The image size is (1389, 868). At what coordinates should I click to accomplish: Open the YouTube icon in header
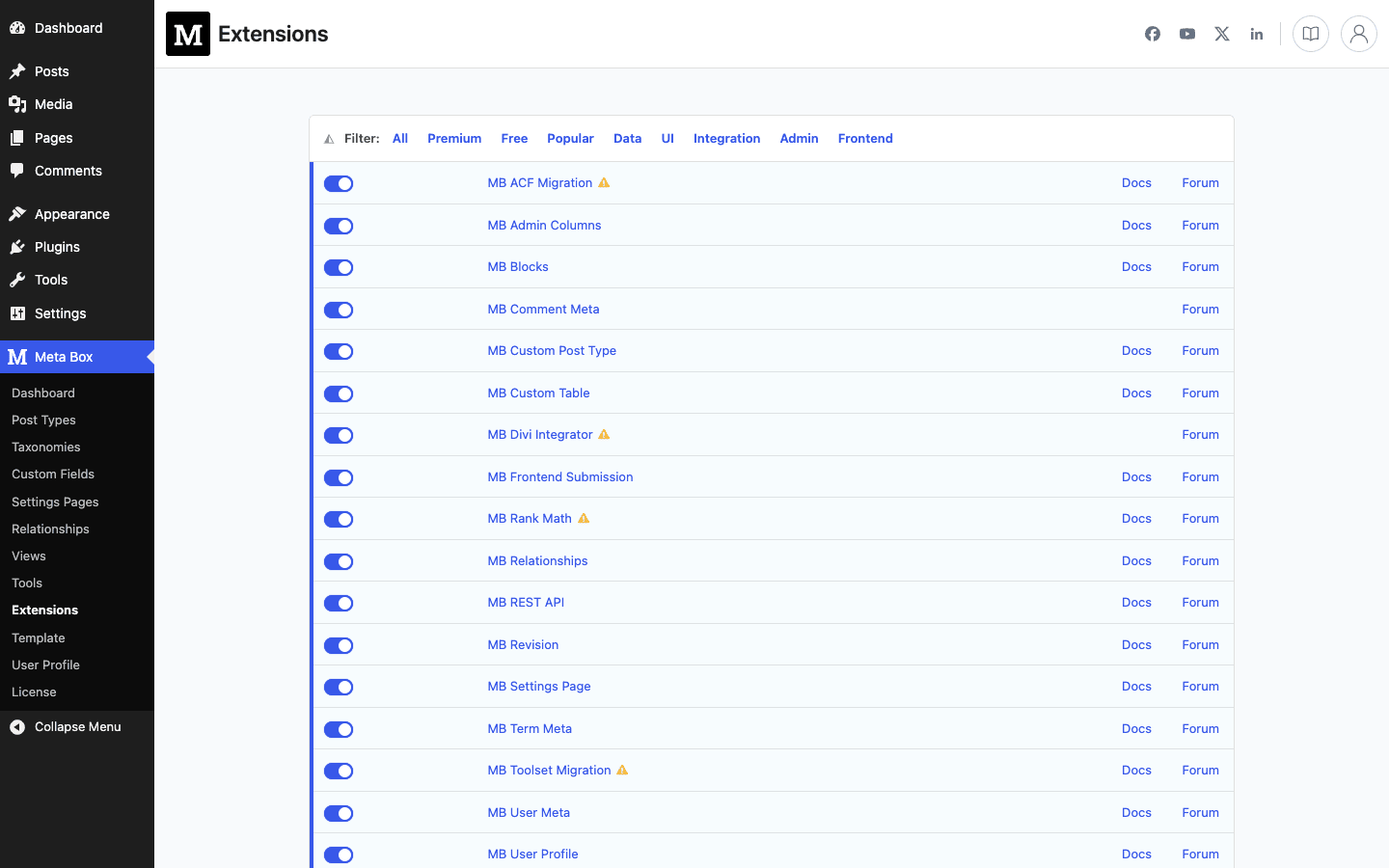point(1187,34)
